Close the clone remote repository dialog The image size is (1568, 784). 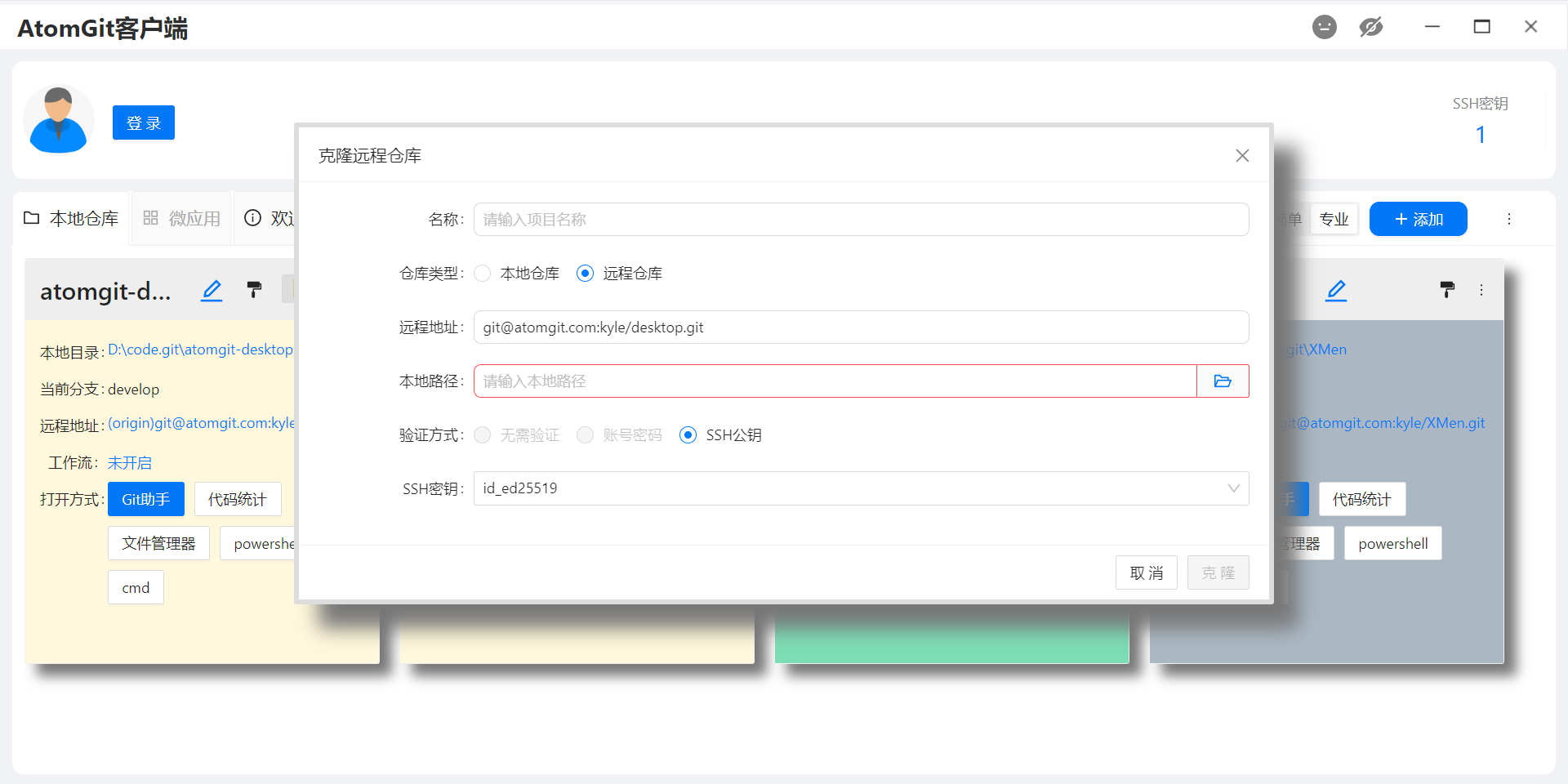click(x=1242, y=155)
